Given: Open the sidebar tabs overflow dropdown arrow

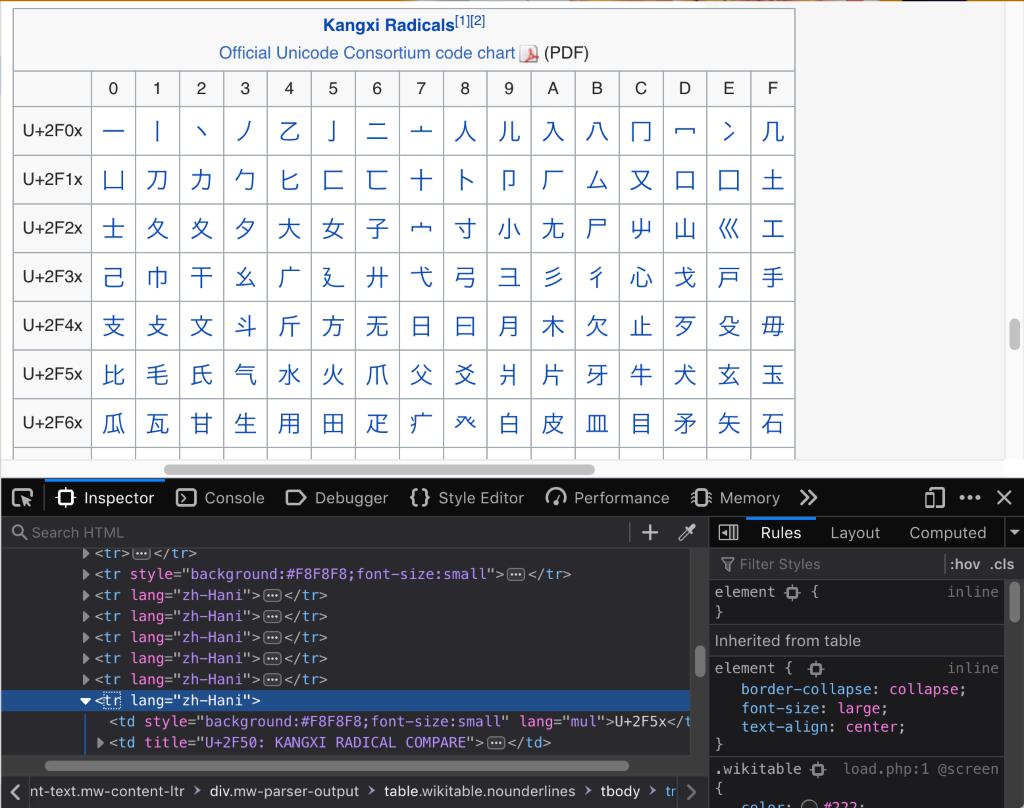Looking at the screenshot, I should (x=1014, y=533).
